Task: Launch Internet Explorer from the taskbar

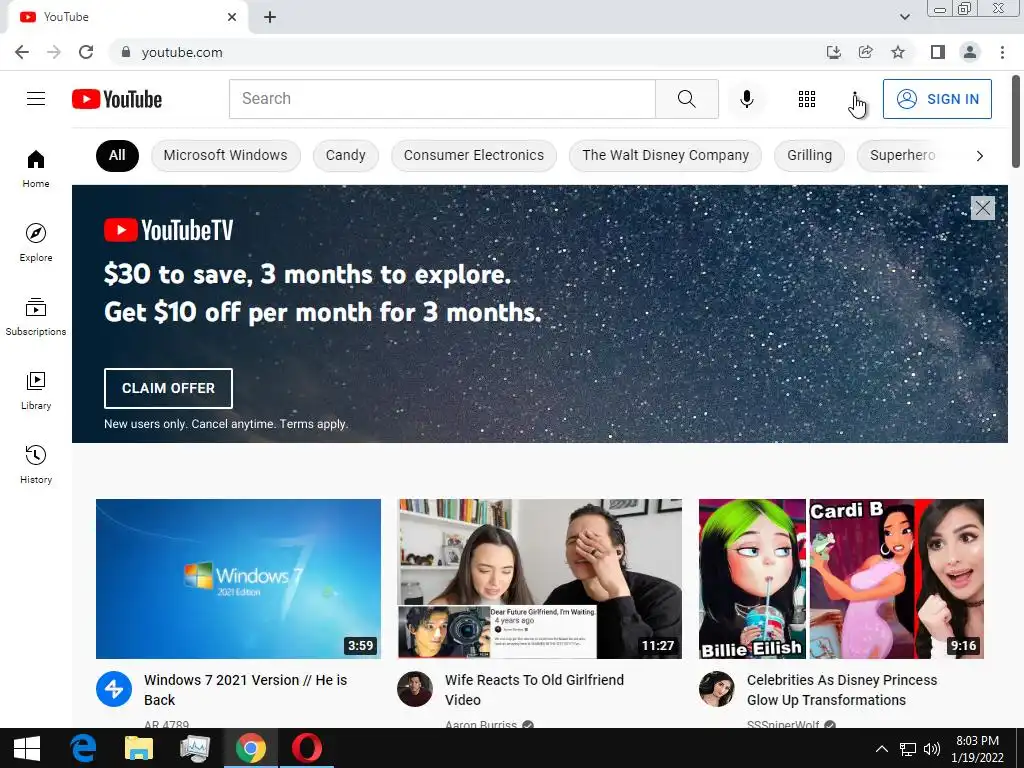Action: pyautogui.click(x=83, y=748)
